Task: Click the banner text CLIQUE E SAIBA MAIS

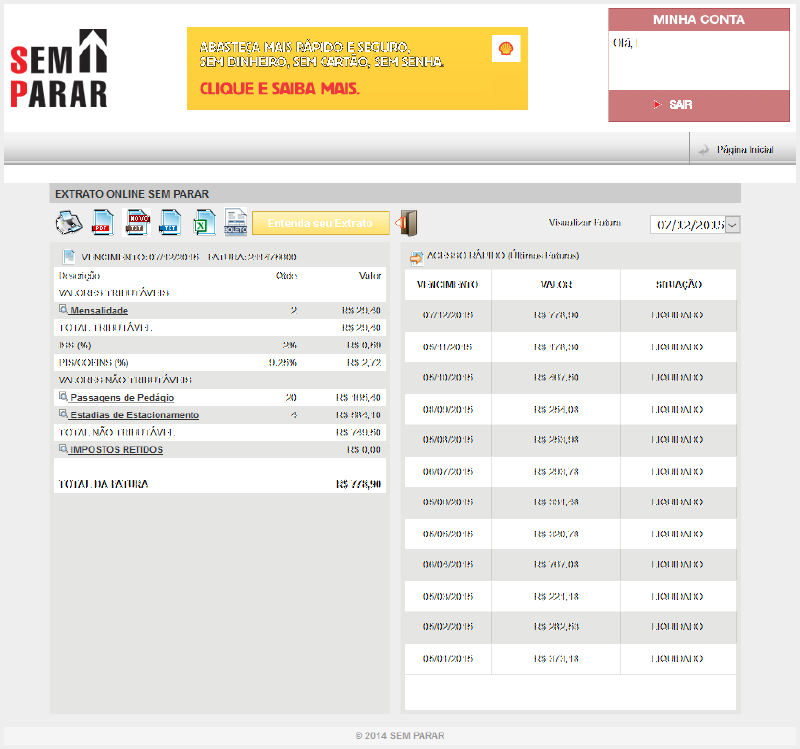Action: coord(280,89)
